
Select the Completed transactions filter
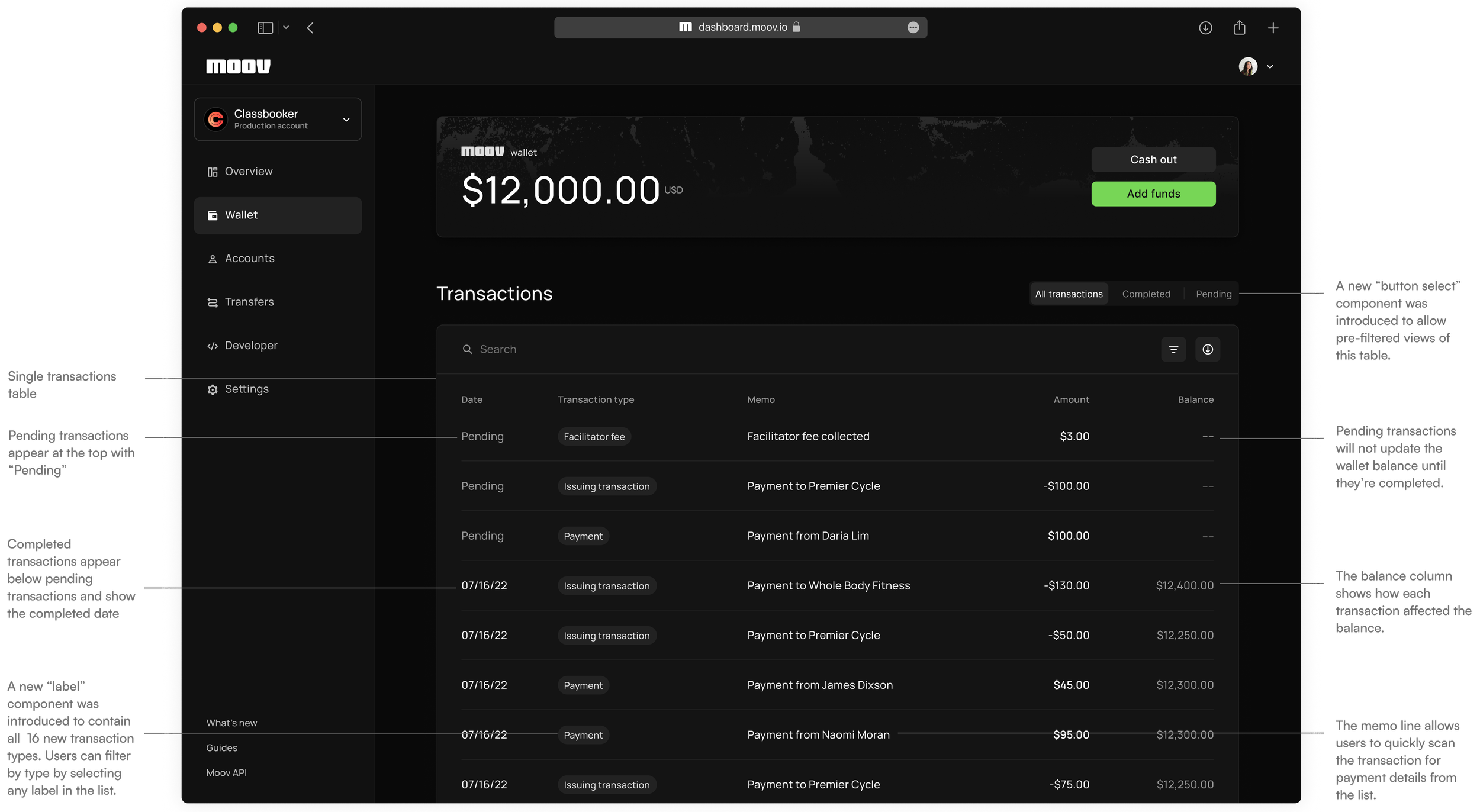pos(1146,294)
